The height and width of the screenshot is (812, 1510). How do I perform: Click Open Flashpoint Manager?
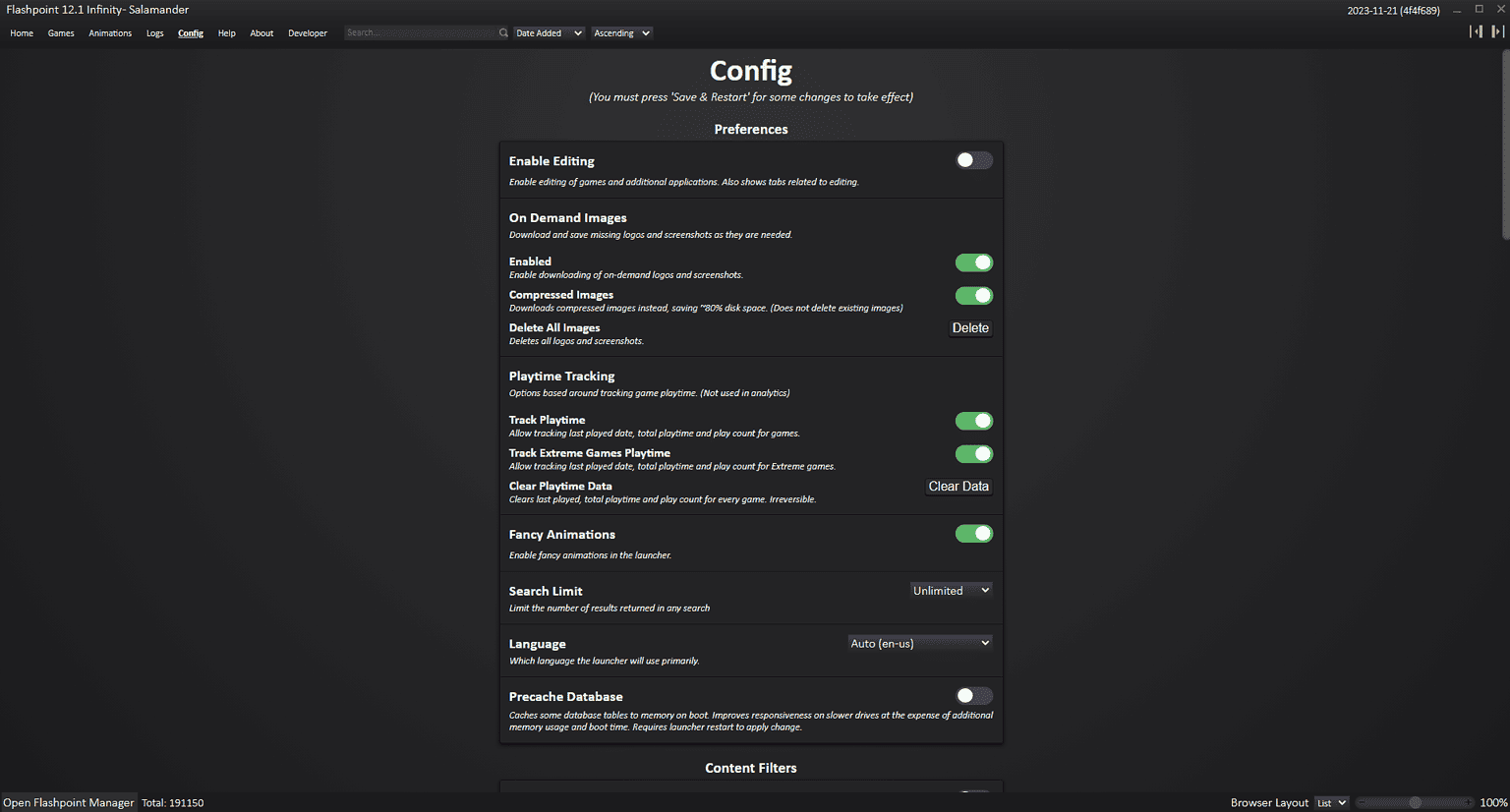[x=68, y=802]
